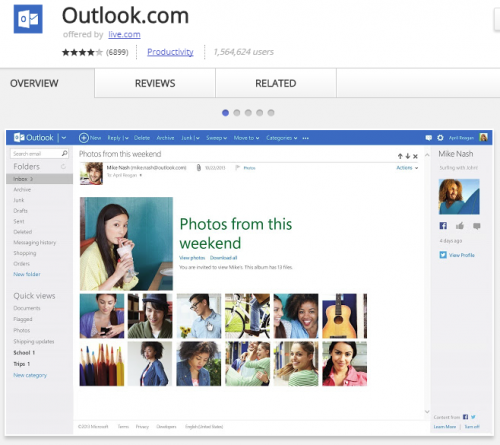The image size is (500, 445).
Task: Select the fifth carousel dot
Action: click(271, 113)
